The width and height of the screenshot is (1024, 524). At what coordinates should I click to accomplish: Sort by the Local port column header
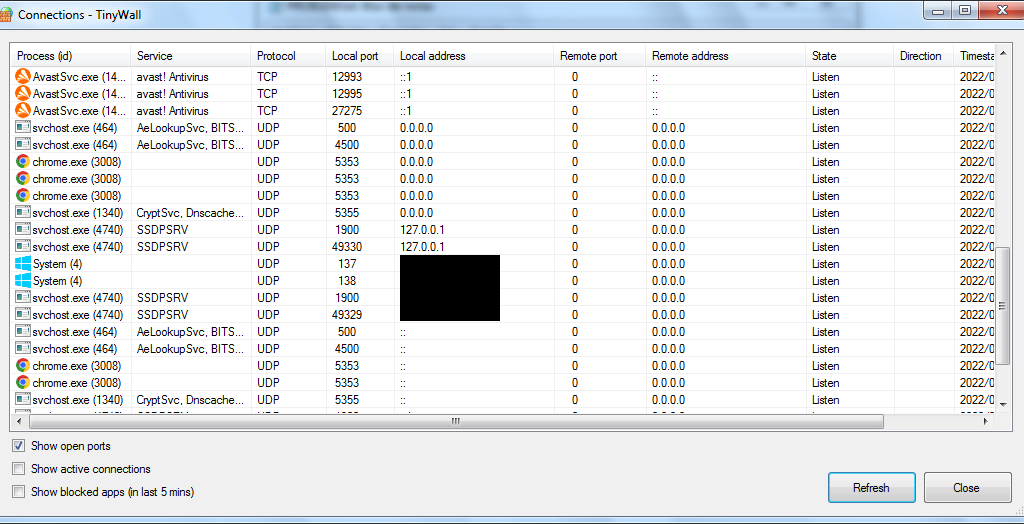click(360, 56)
